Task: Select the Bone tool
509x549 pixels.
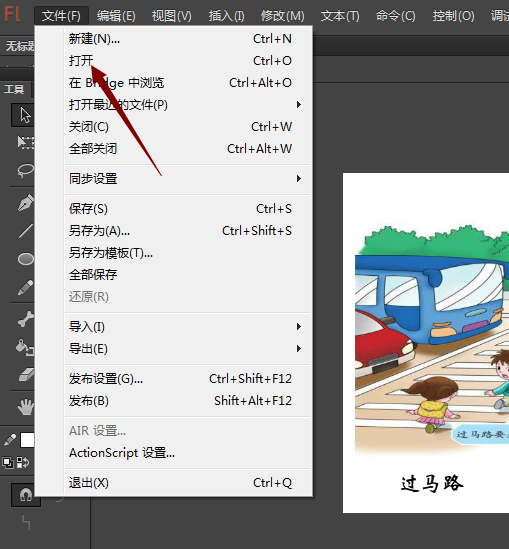Action: coord(26,319)
